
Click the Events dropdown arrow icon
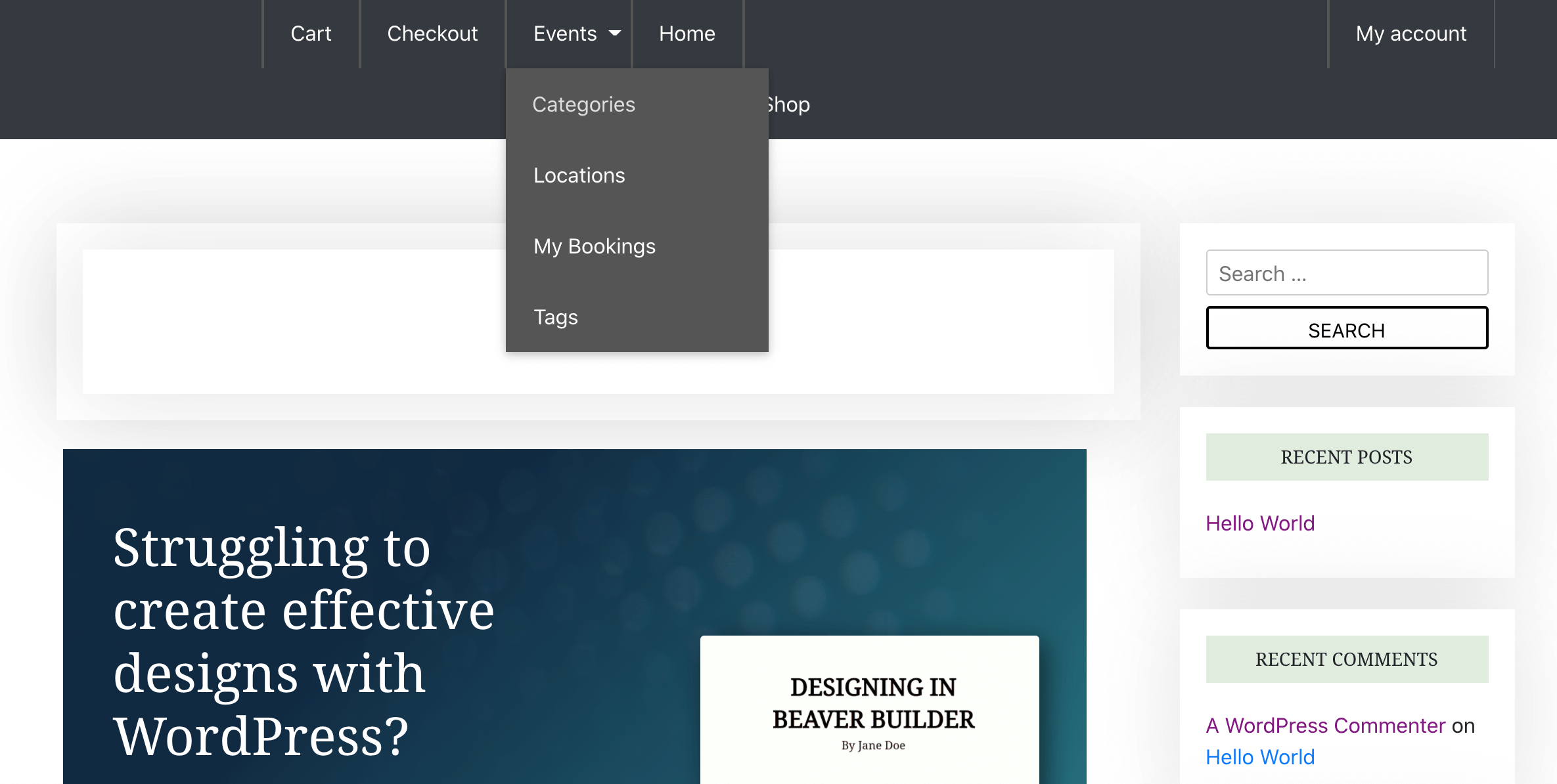[x=614, y=33]
